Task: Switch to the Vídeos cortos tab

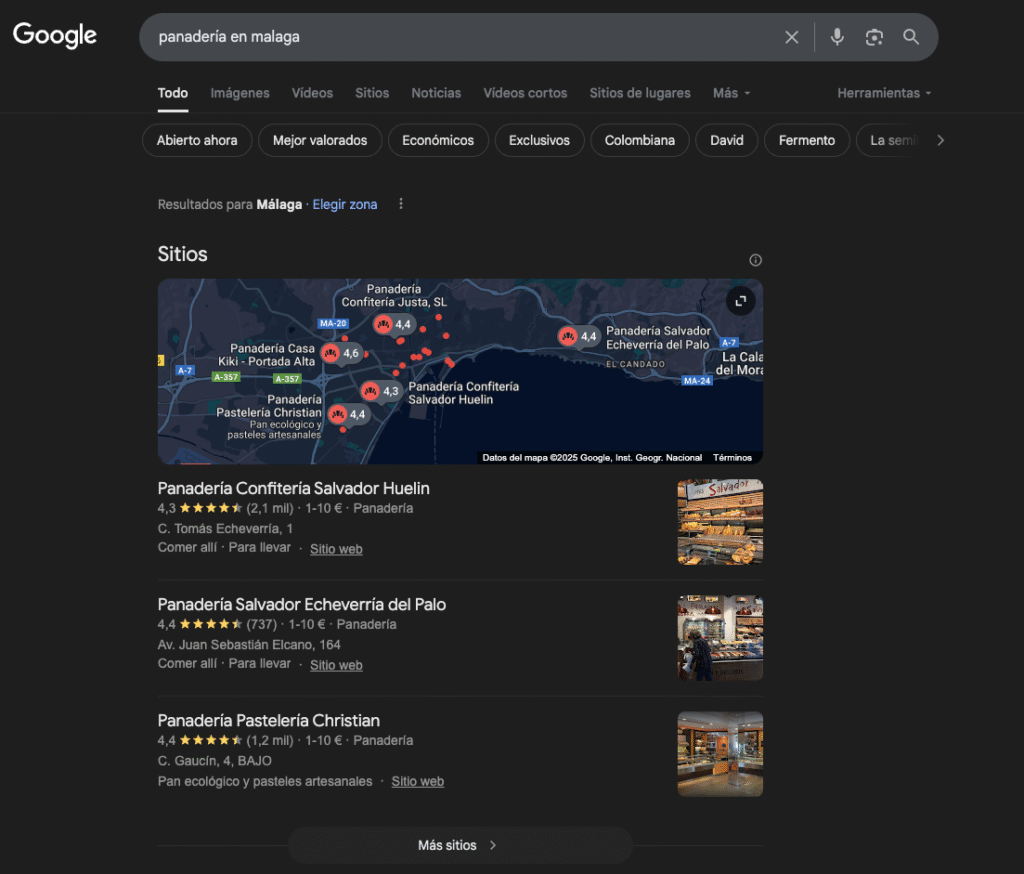Action: pyautogui.click(x=525, y=93)
